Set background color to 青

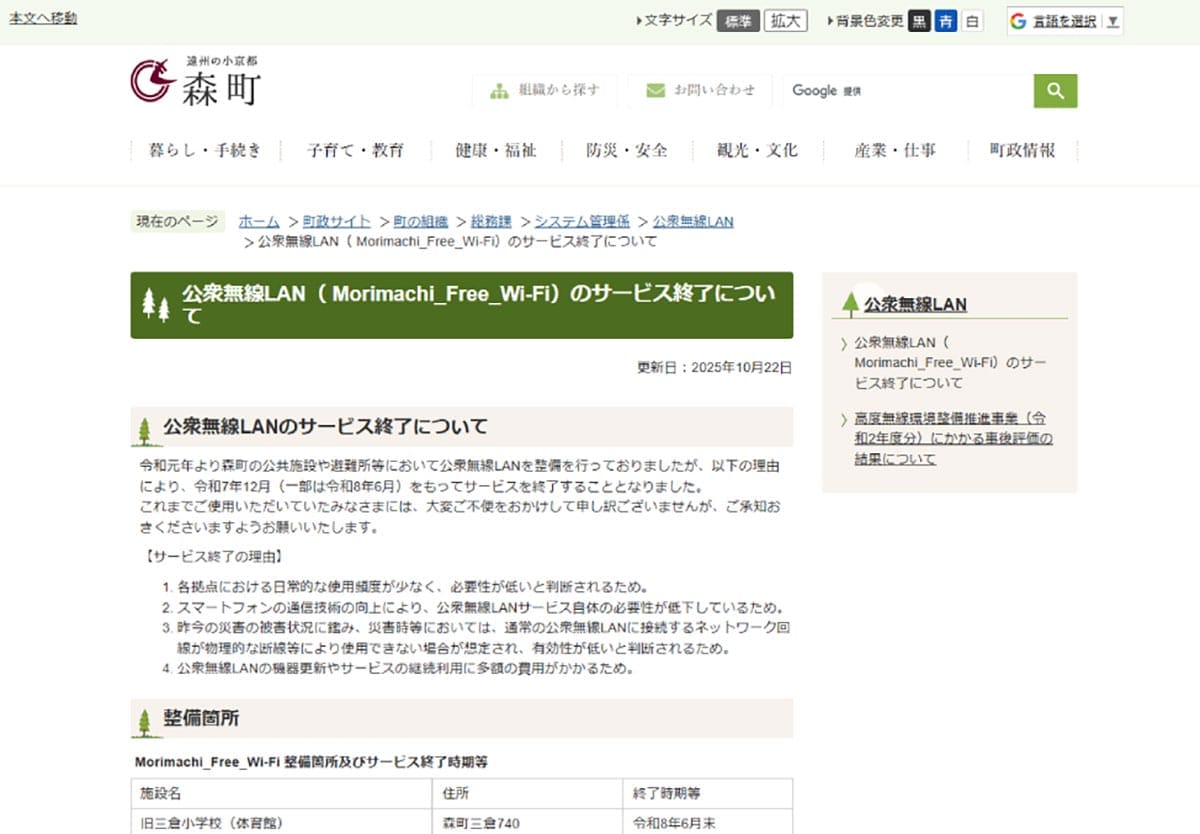click(946, 19)
